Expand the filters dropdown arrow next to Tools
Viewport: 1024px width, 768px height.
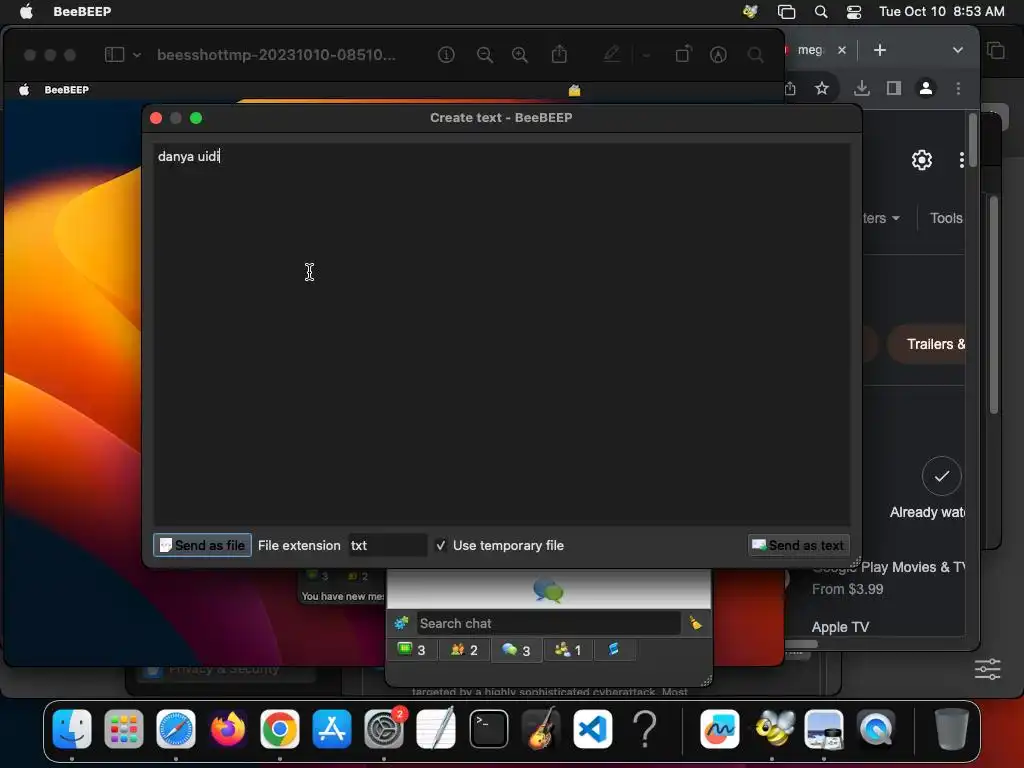coord(895,218)
